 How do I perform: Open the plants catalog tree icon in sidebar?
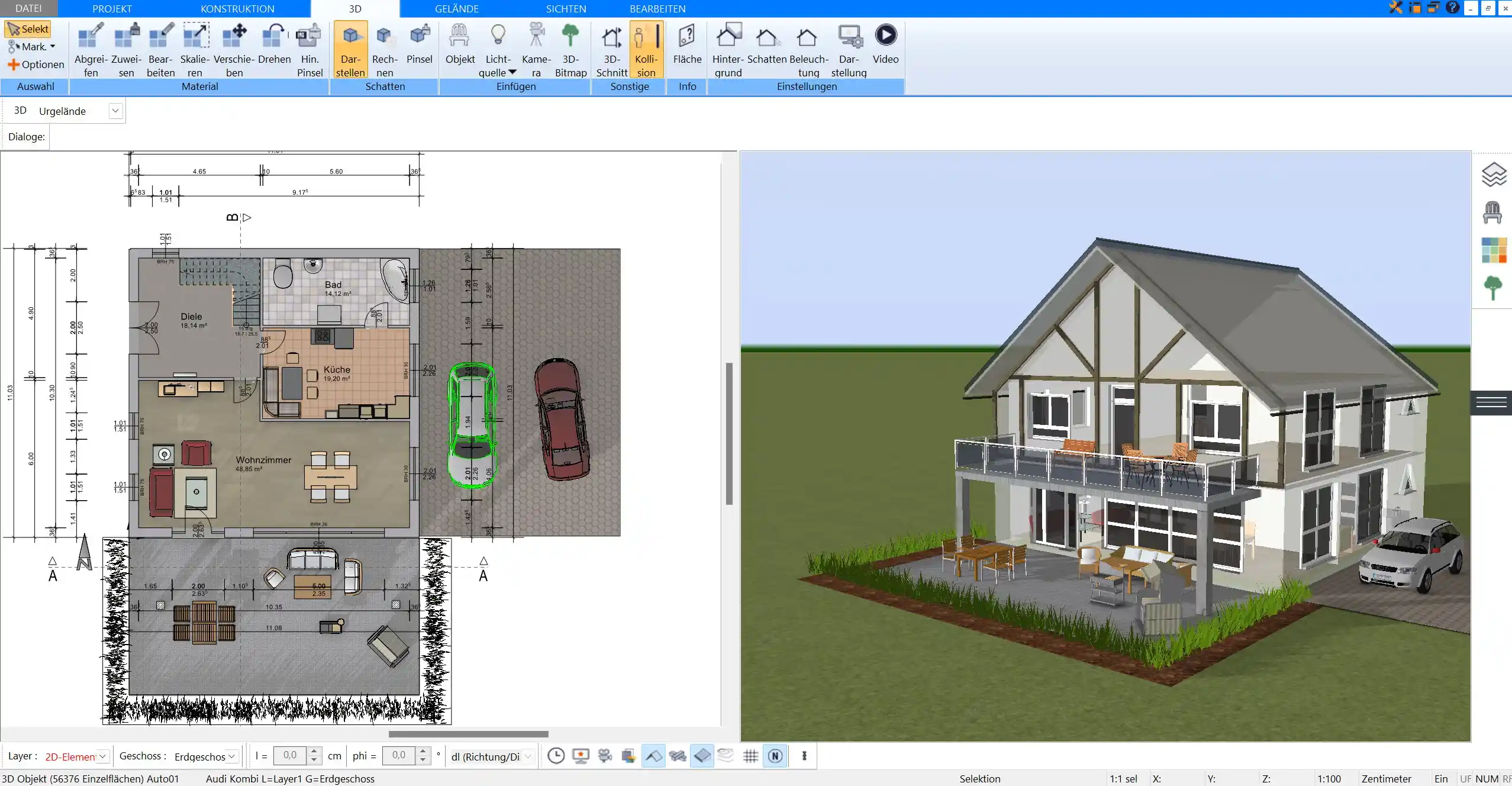[1493, 288]
